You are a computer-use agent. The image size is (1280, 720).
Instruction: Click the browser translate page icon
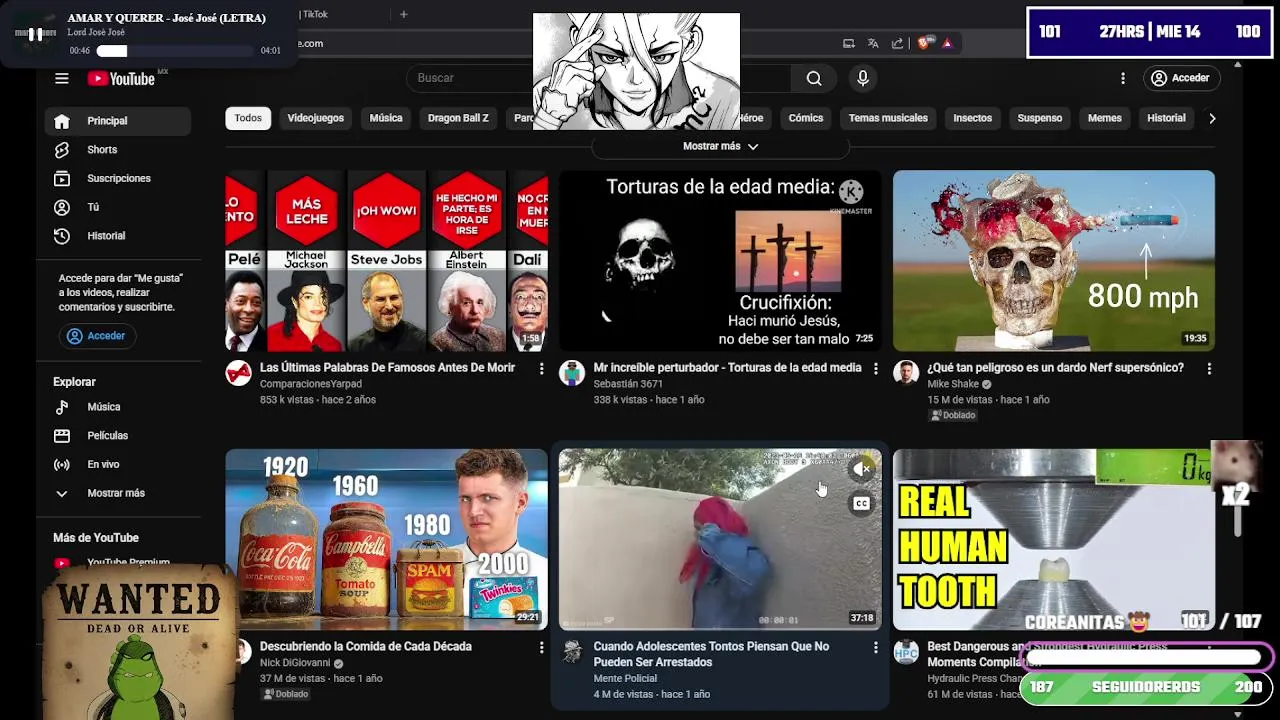click(873, 43)
